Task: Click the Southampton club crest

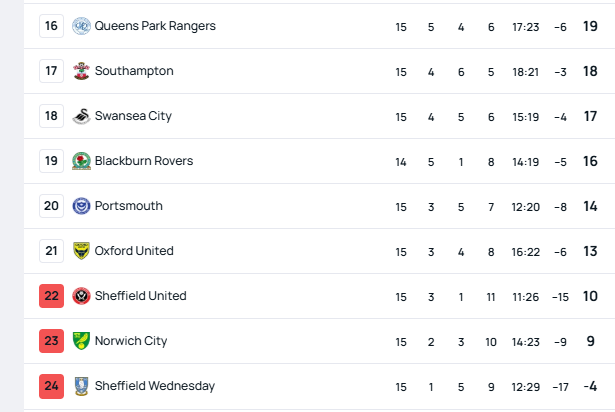Action: point(81,71)
